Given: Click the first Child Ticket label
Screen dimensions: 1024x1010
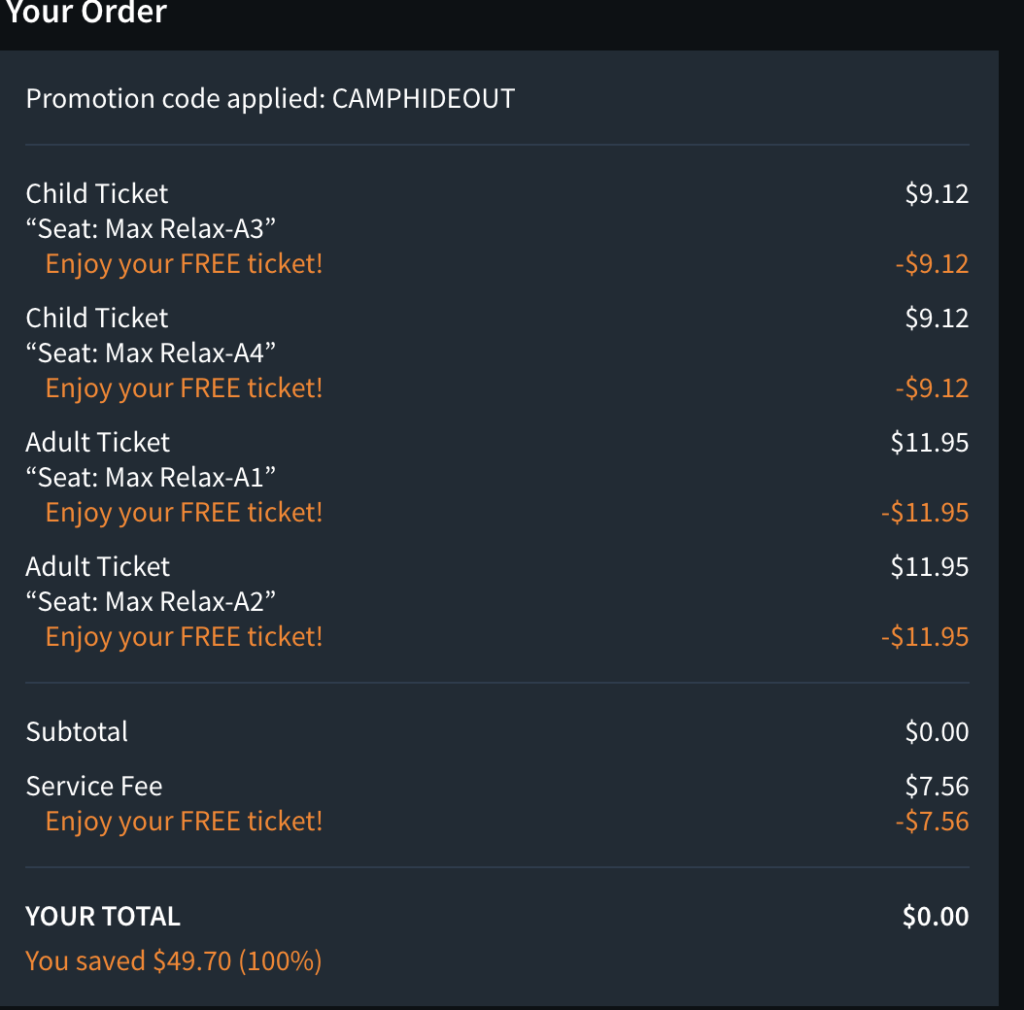Looking at the screenshot, I should [x=97, y=194].
